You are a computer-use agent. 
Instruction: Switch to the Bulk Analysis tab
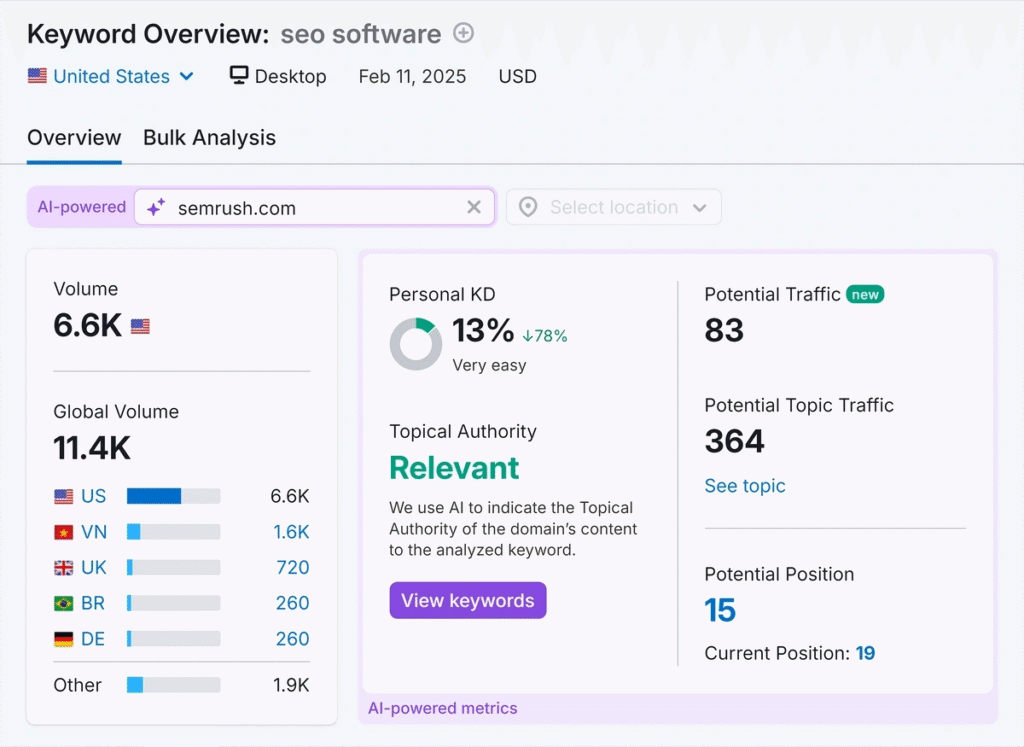[x=209, y=138]
